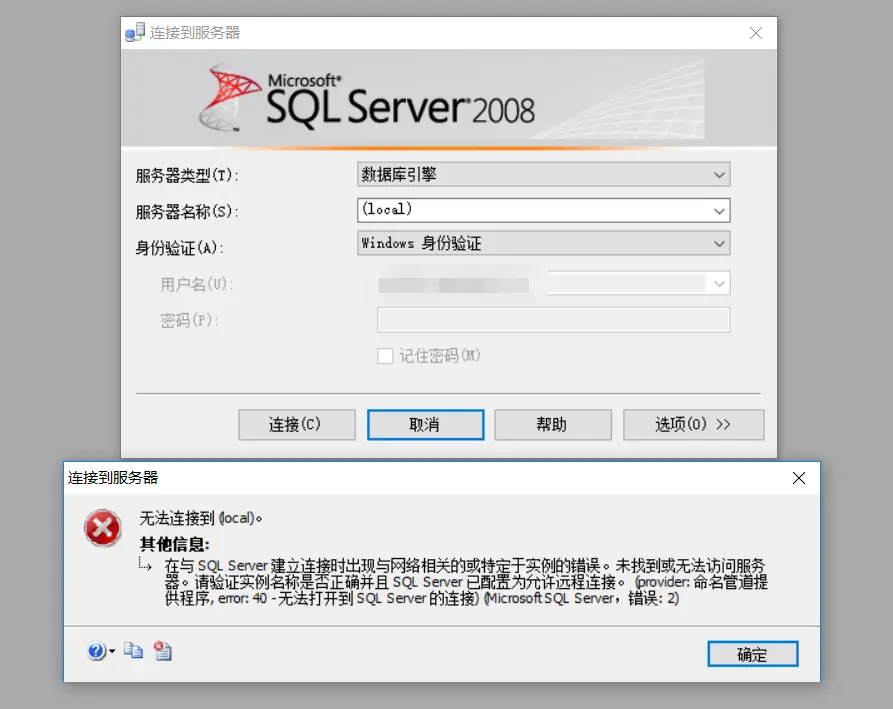893x709 pixels.
Task: Click the 密码 password field
Action: [554, 320]
